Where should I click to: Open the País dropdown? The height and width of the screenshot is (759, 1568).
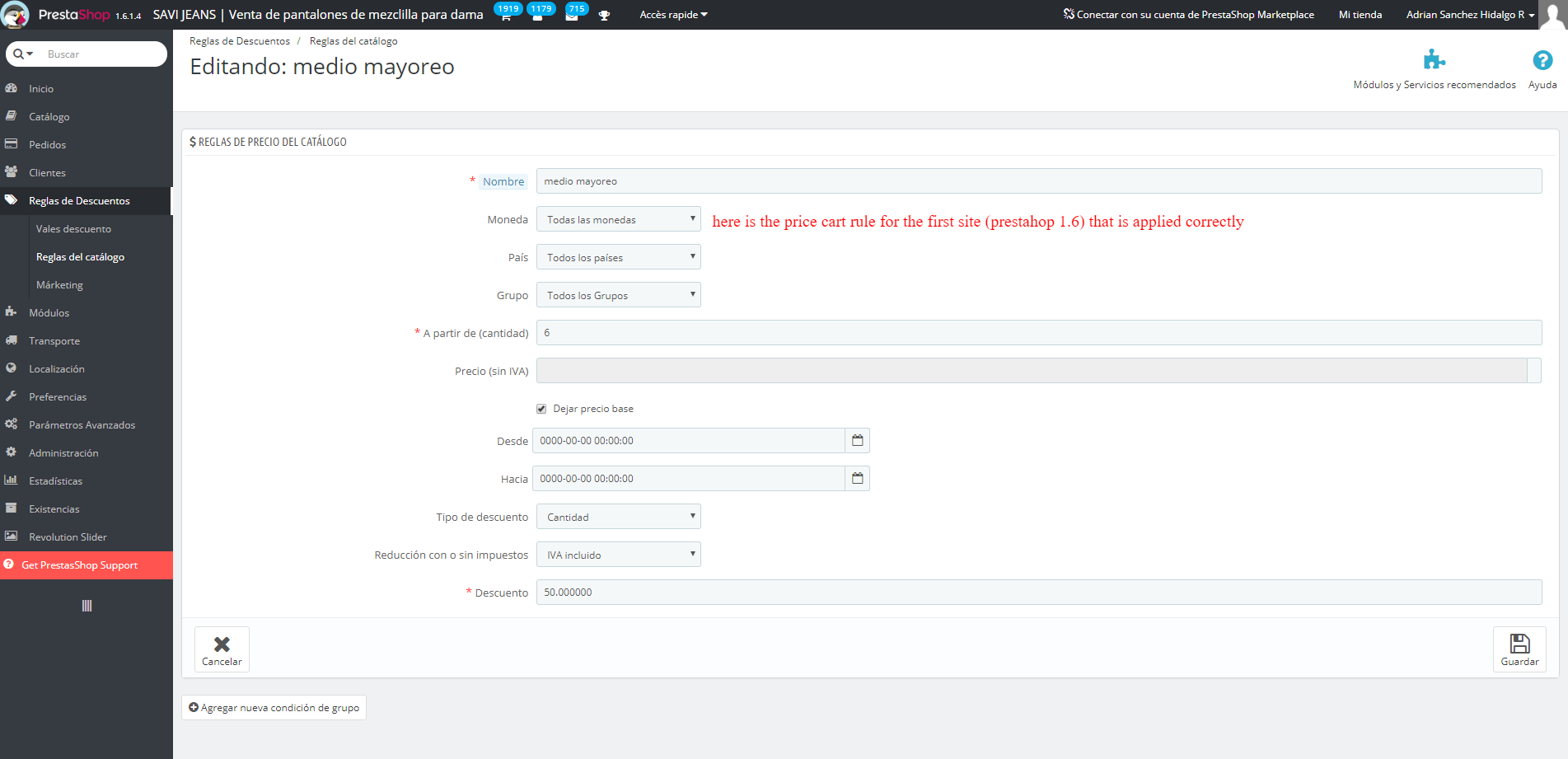[x=619, y=257]
